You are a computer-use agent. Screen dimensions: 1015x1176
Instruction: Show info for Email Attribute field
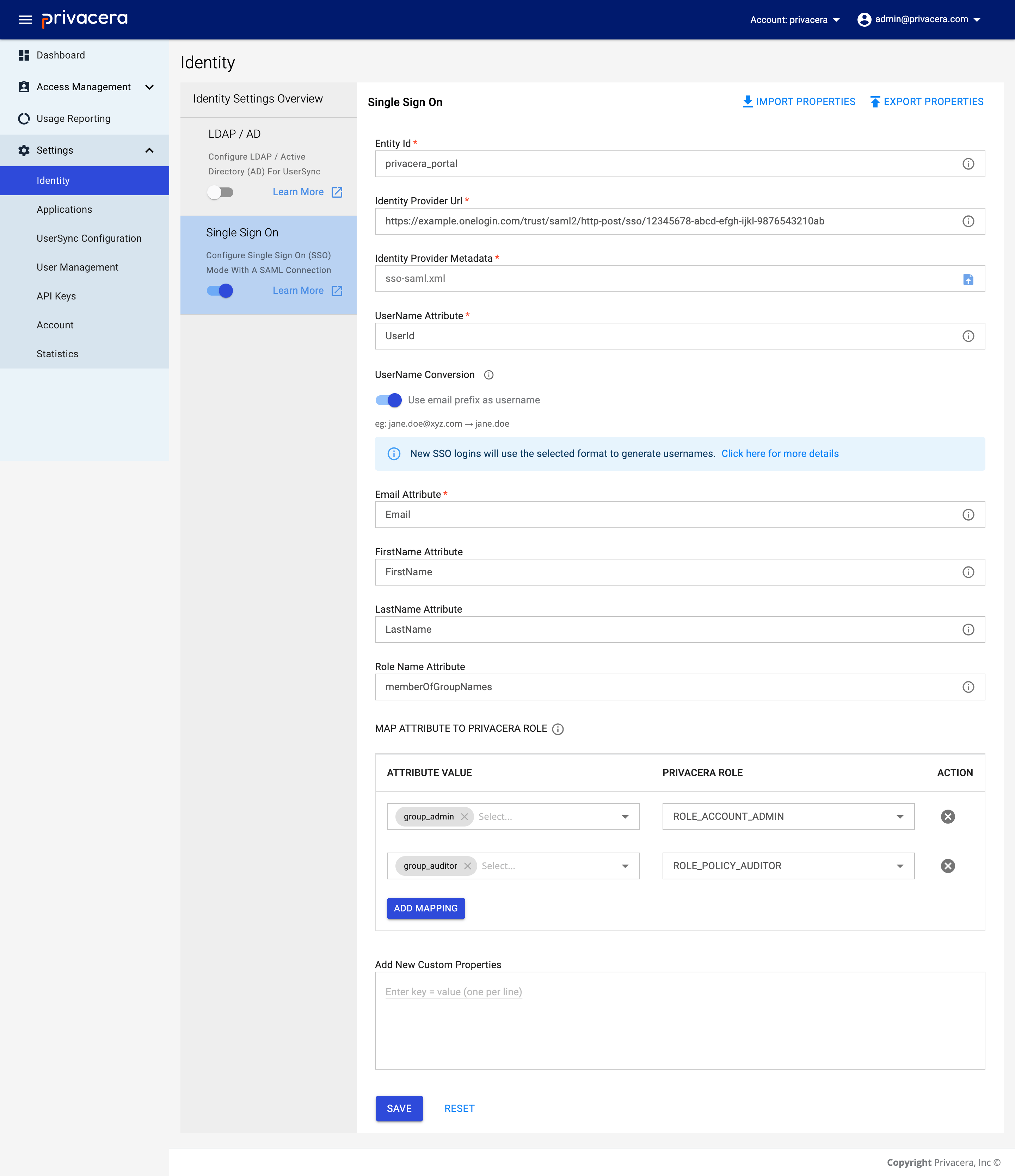(x=968, y=515)
